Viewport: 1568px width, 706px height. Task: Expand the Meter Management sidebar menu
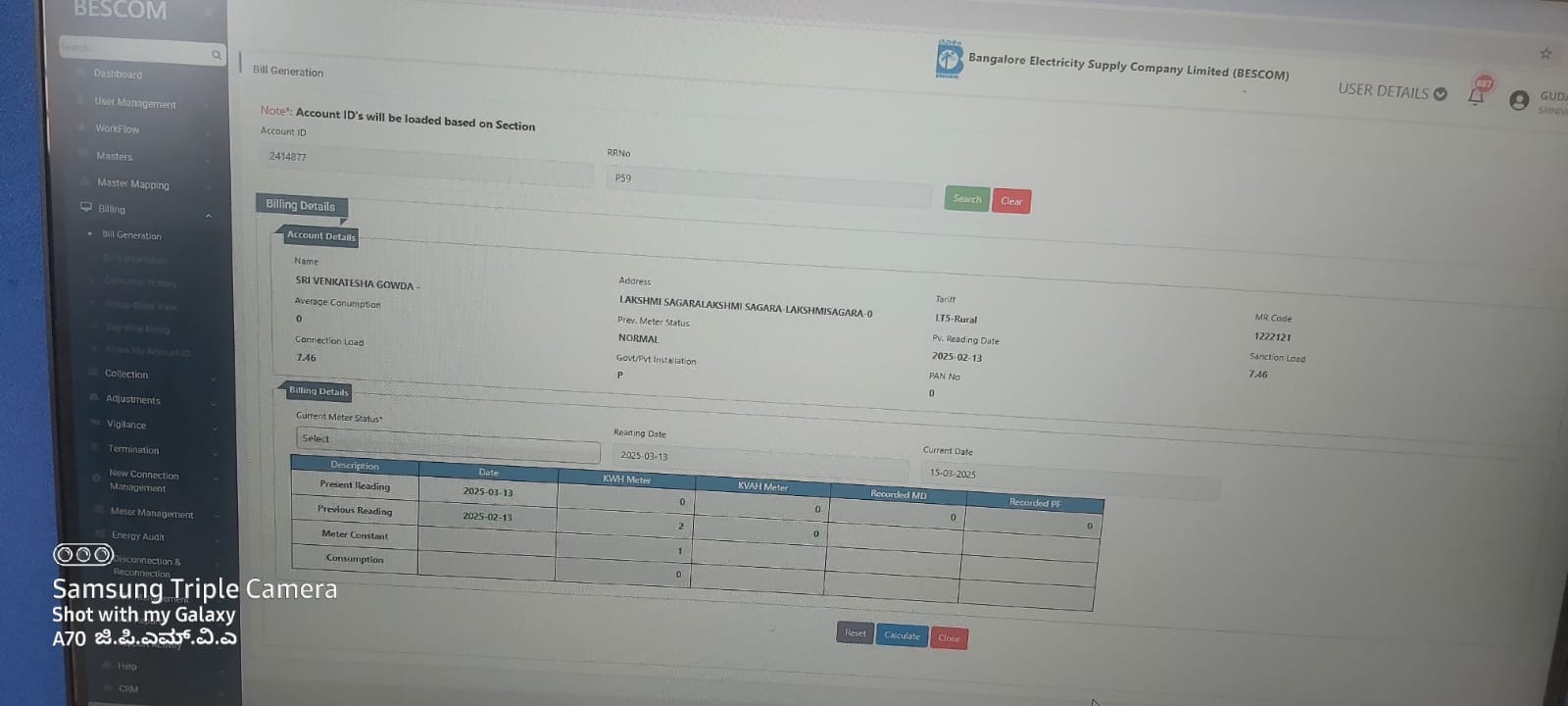coord(217,516)
